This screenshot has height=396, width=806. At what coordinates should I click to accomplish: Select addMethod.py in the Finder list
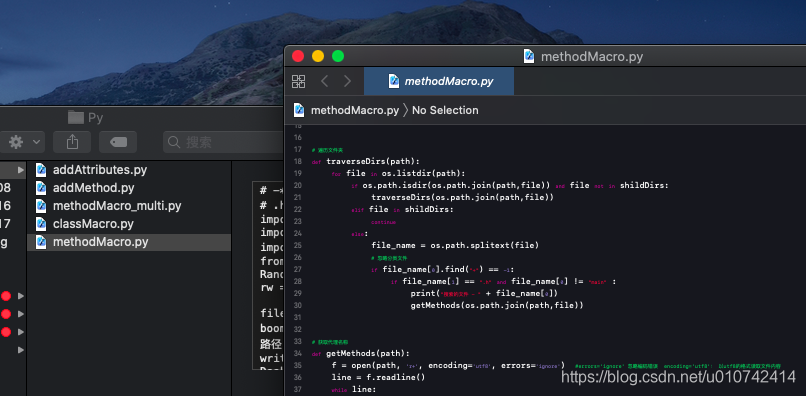129,188
